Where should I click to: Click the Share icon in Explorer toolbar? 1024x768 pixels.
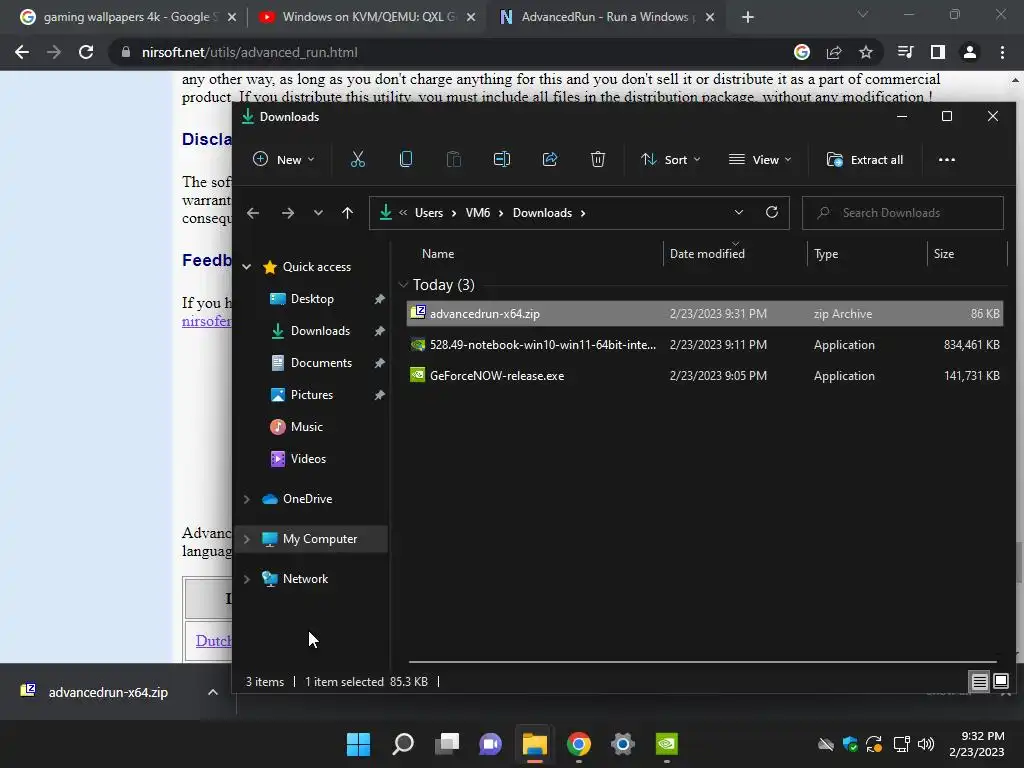click(x=550, y=159)
